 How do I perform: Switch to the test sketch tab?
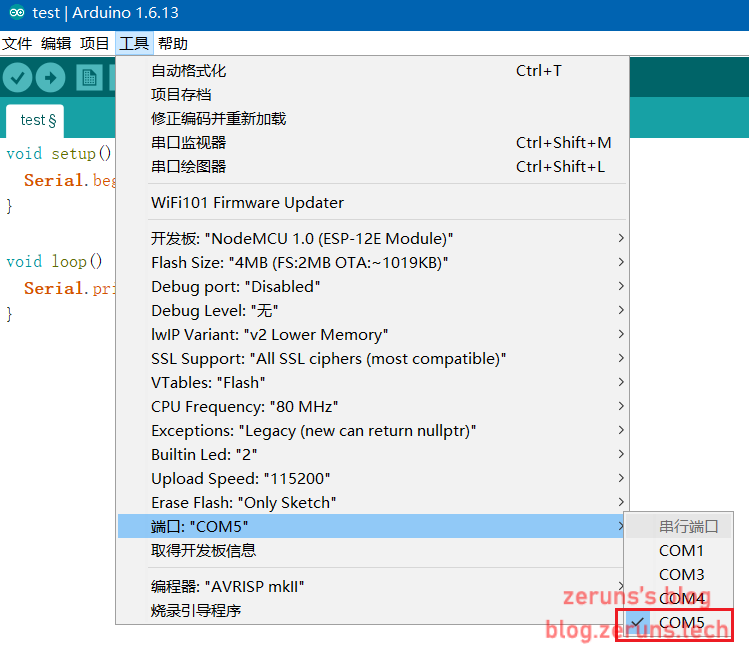click(x=38, y=120)
